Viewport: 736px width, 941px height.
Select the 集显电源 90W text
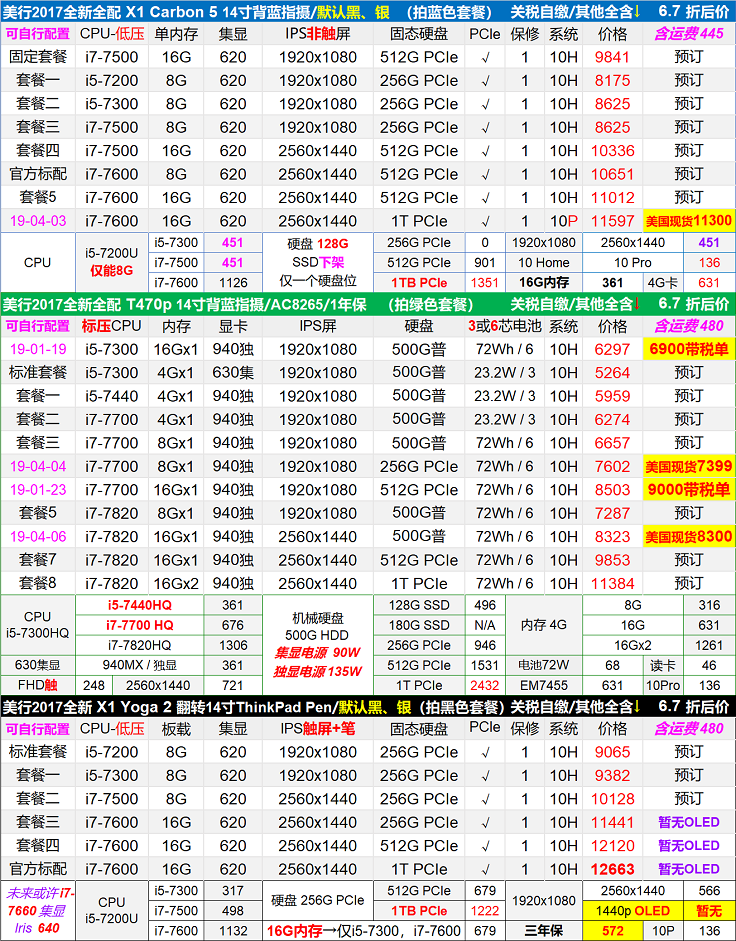click(317, 653)
